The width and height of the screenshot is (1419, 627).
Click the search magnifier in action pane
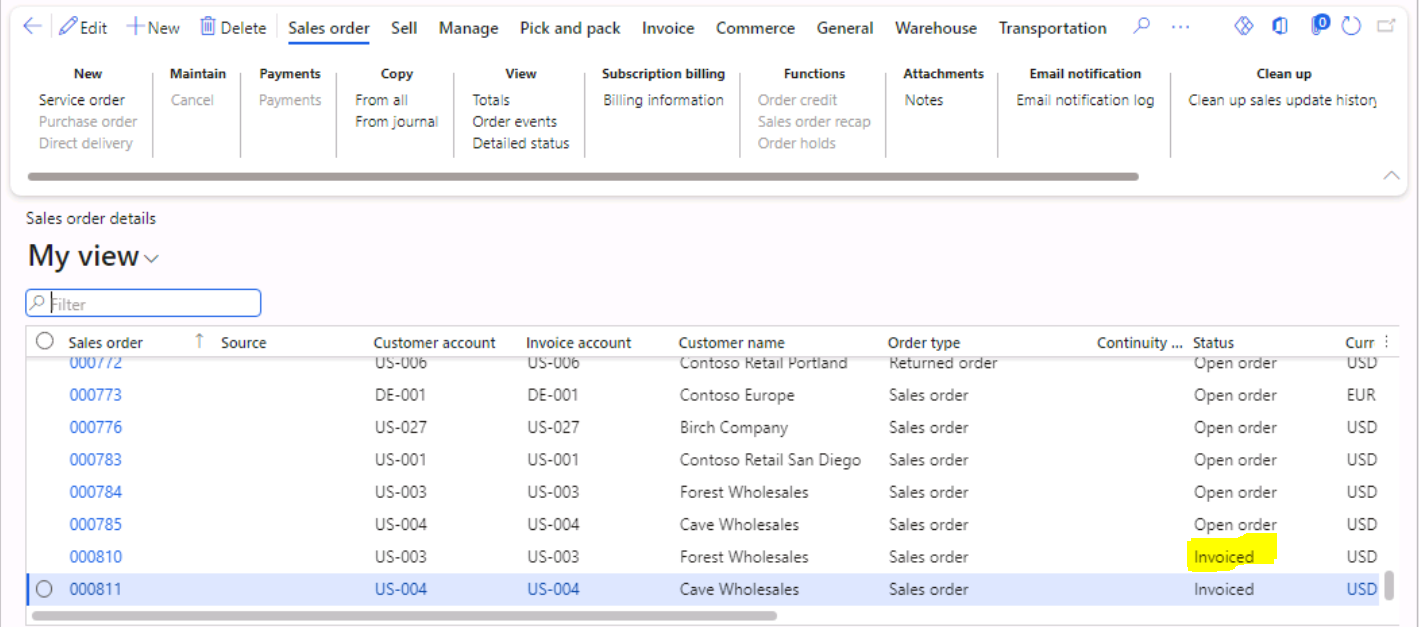[x=1141, y=27]
